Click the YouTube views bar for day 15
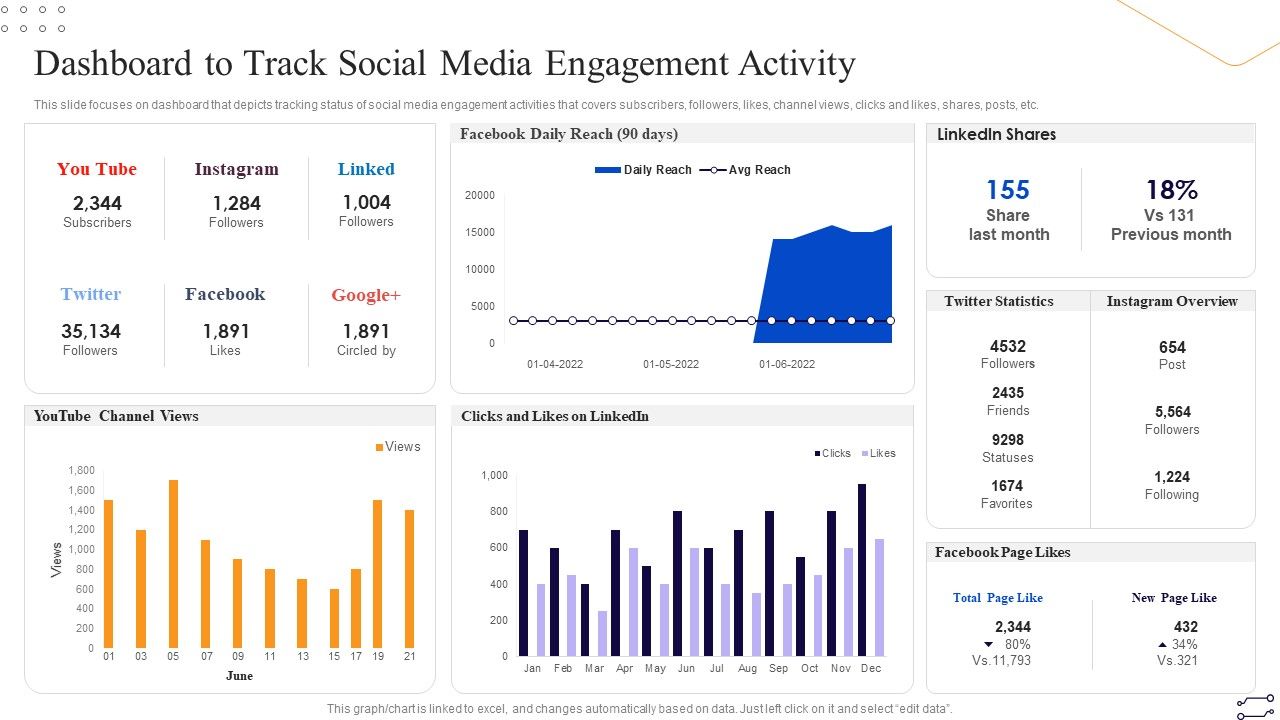1280x720 pixels. [334, 618]
